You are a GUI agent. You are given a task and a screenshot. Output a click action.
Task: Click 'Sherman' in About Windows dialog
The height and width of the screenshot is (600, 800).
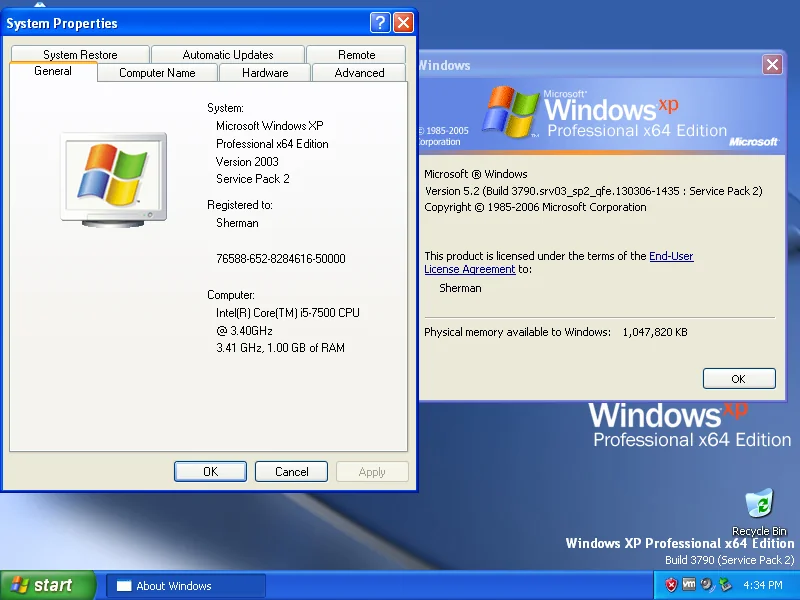click(x=460, y=288)
